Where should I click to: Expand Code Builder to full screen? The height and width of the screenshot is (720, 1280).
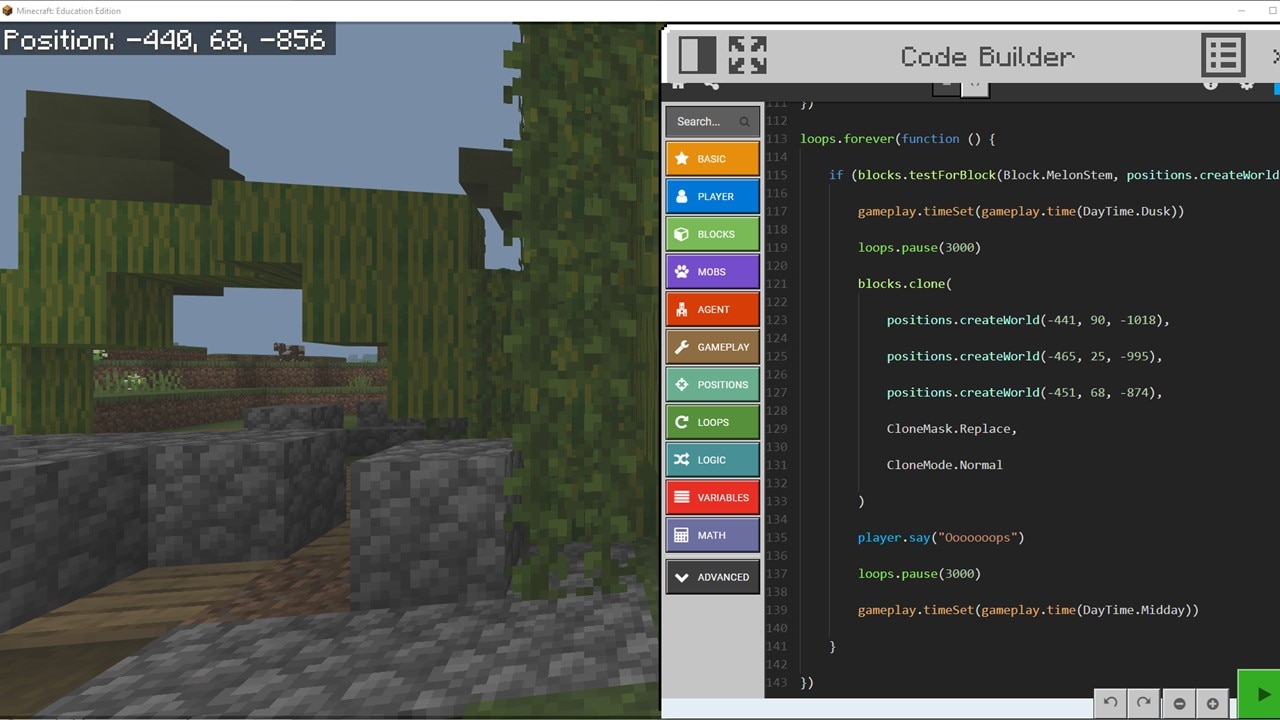(747, 55)
